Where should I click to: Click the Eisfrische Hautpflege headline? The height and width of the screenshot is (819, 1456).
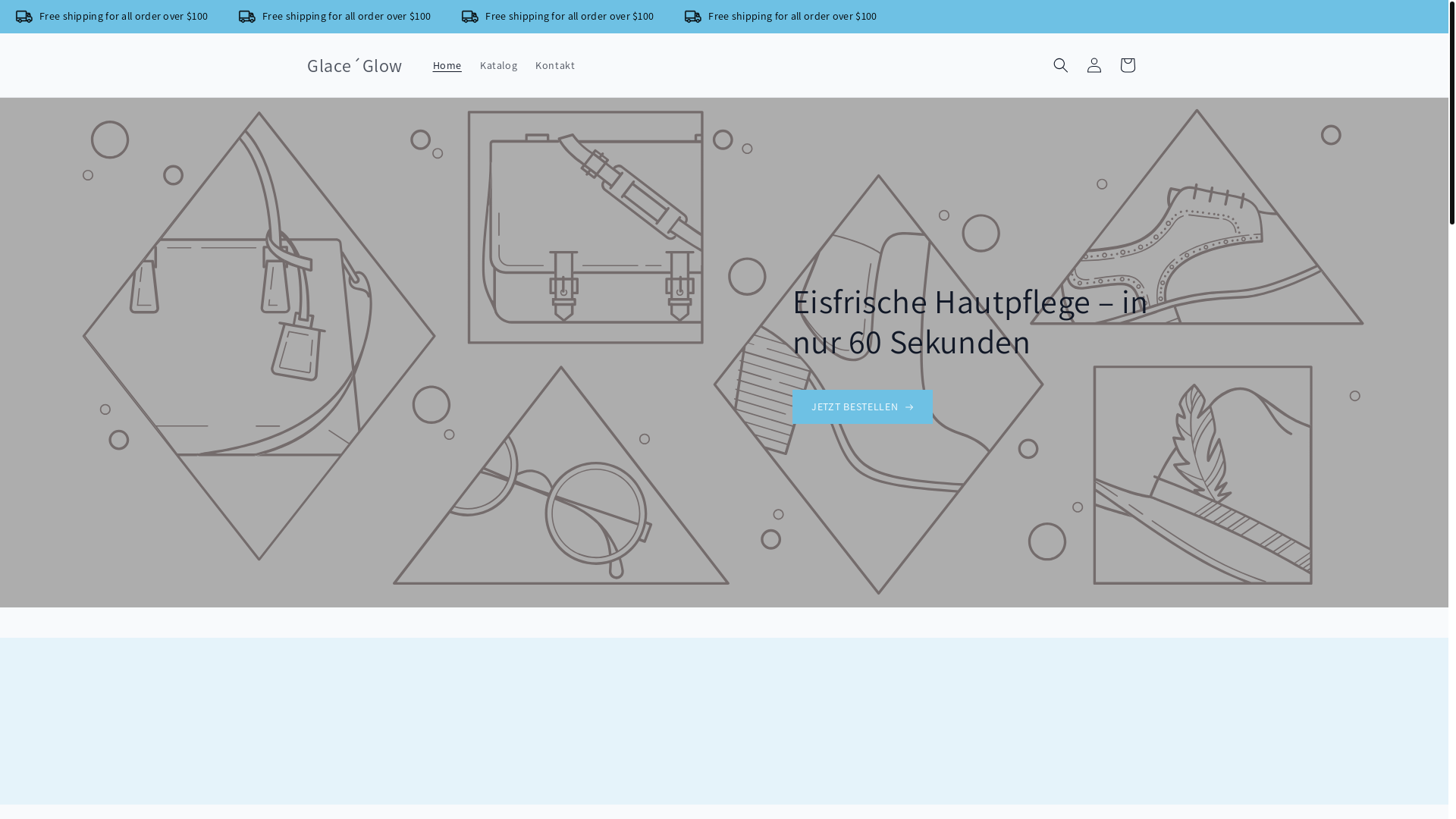970,322
